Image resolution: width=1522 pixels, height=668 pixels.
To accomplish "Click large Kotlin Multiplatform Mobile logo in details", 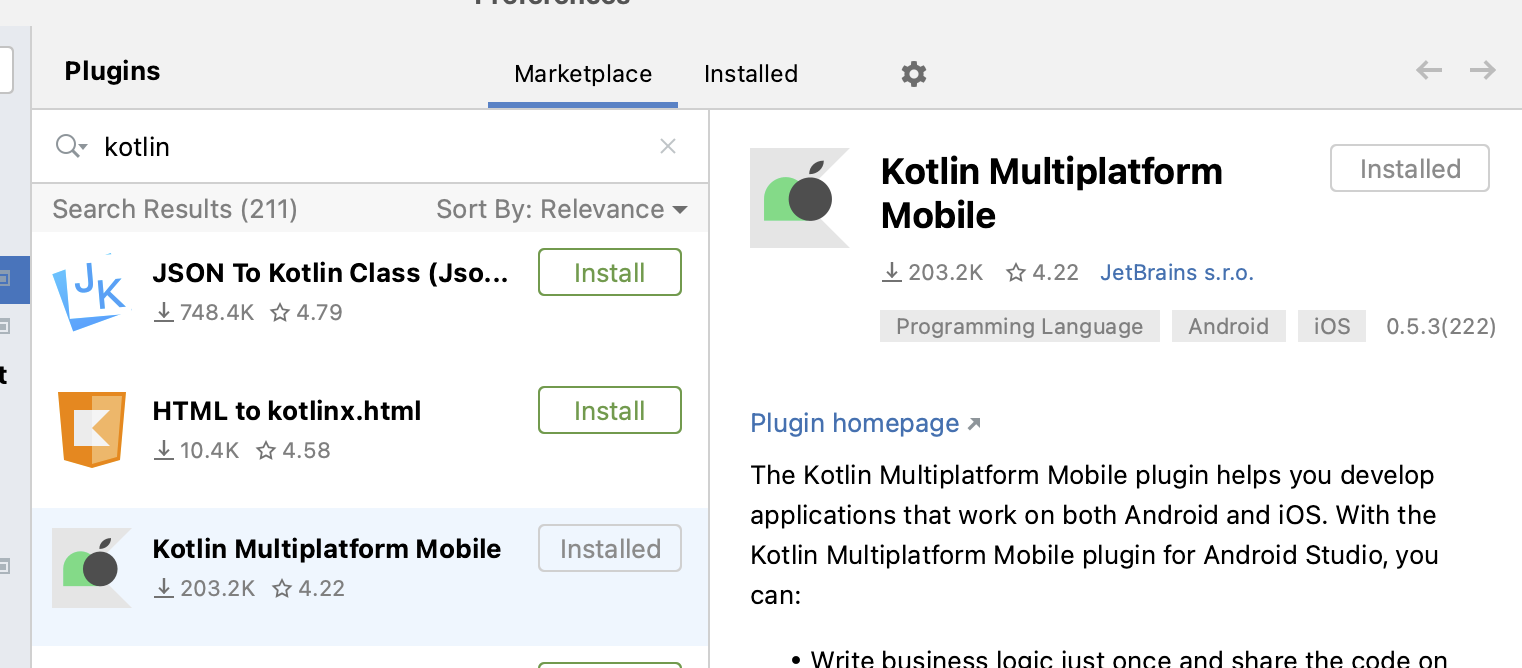I will click(799, 198).
